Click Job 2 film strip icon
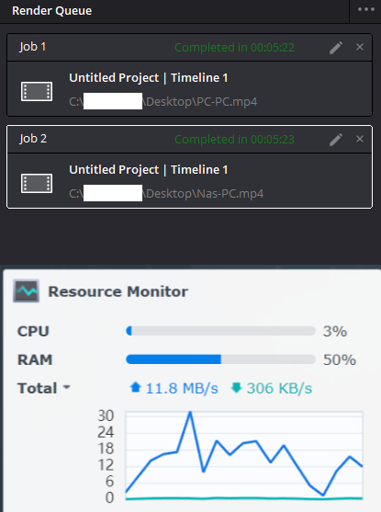 pos(37,183)
